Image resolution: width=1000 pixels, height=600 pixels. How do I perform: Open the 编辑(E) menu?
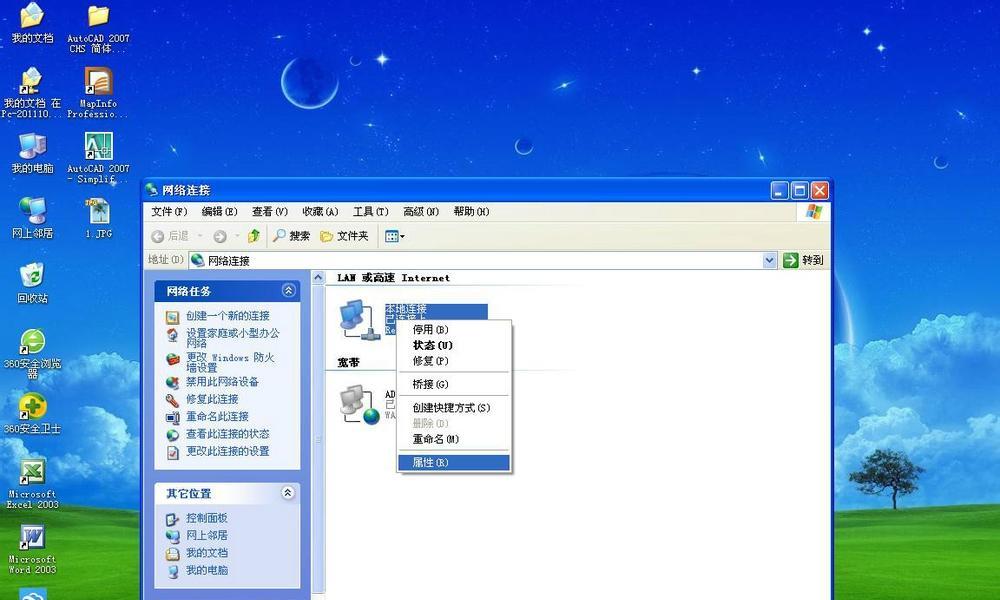coord(219,212)
